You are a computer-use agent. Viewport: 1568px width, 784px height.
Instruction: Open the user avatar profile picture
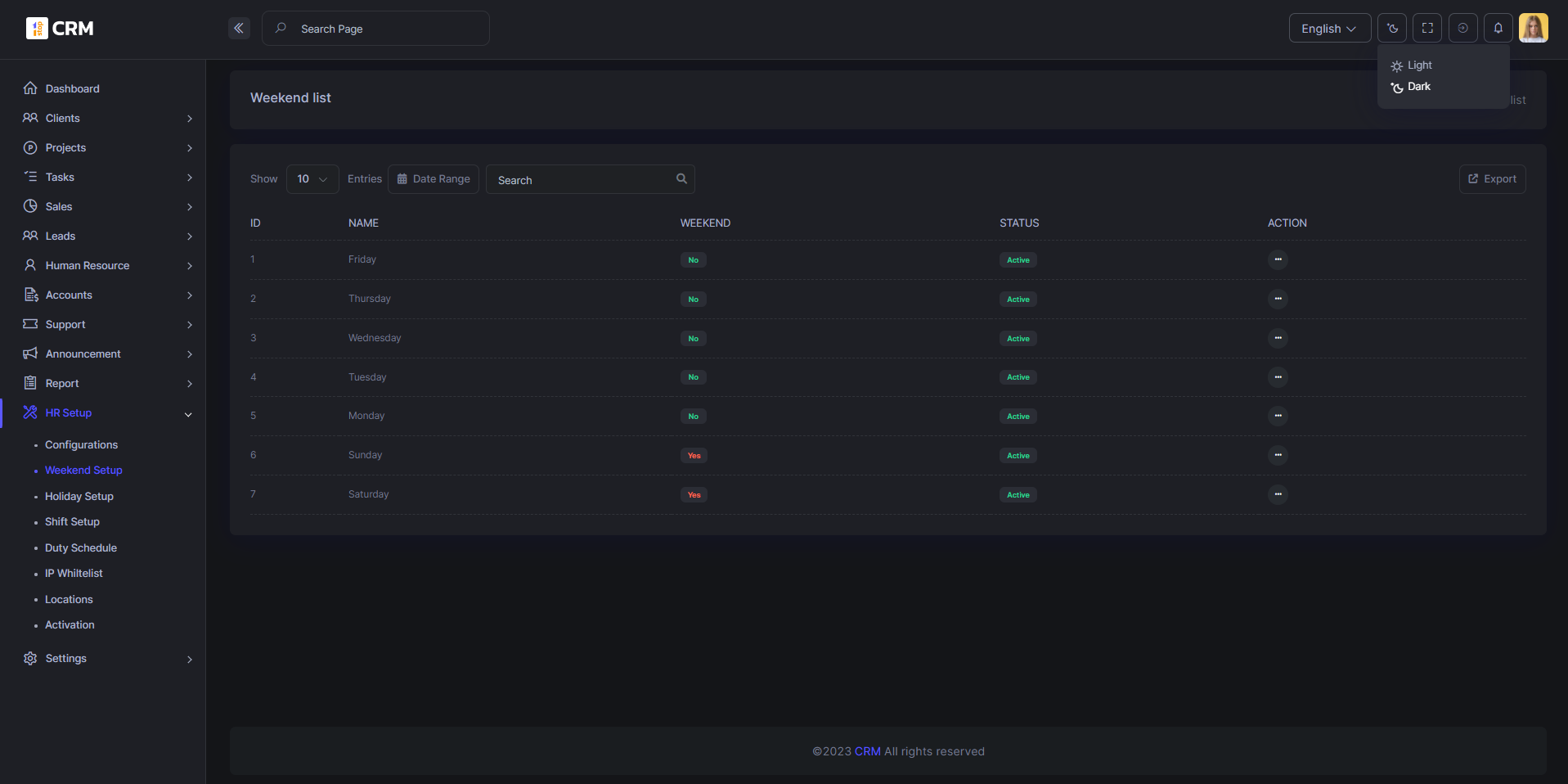pyautogui.click(x=1534, y=28)
